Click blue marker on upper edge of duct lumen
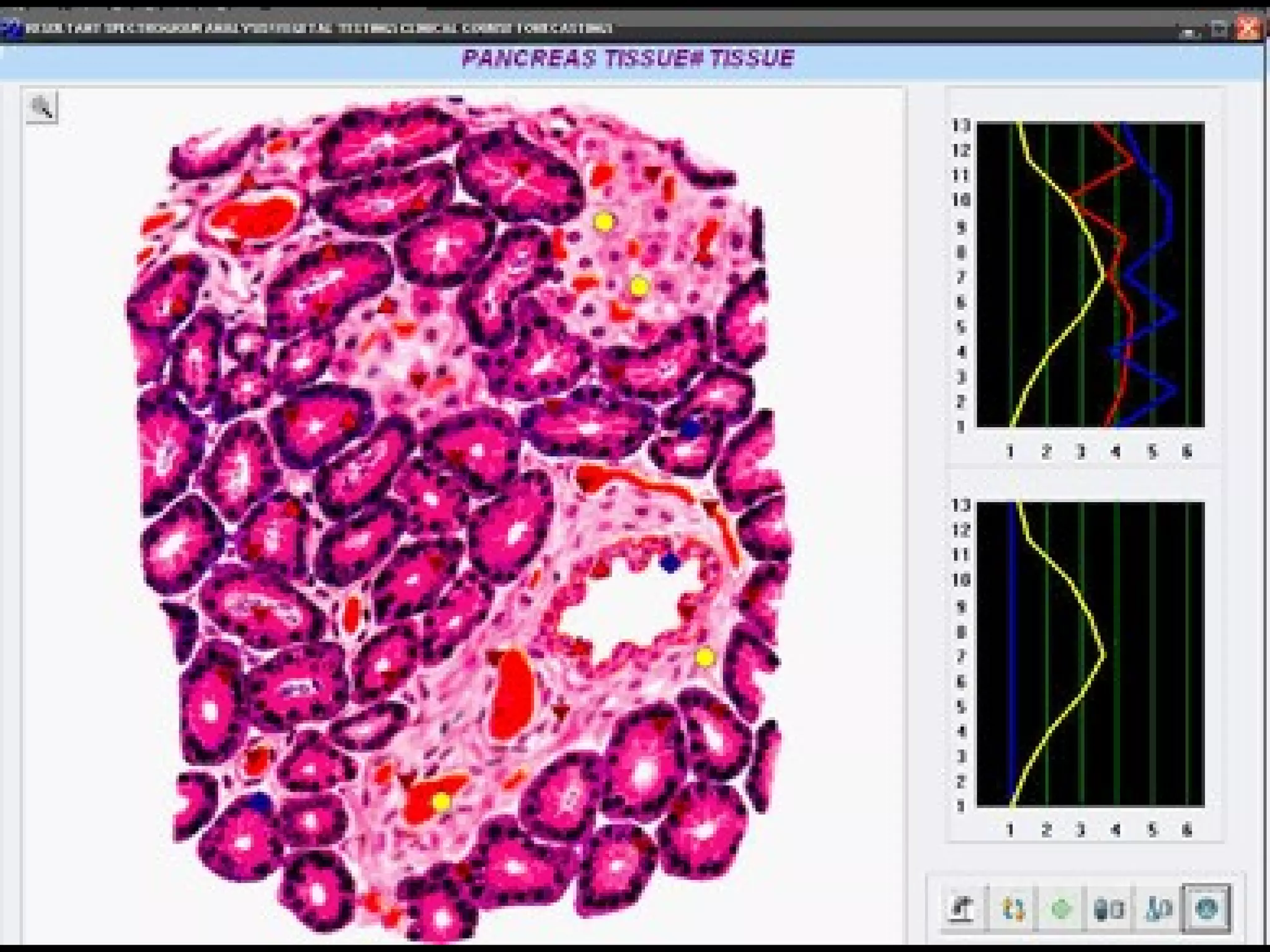This screenshot has width=1270, height=952. click(669, 563)
